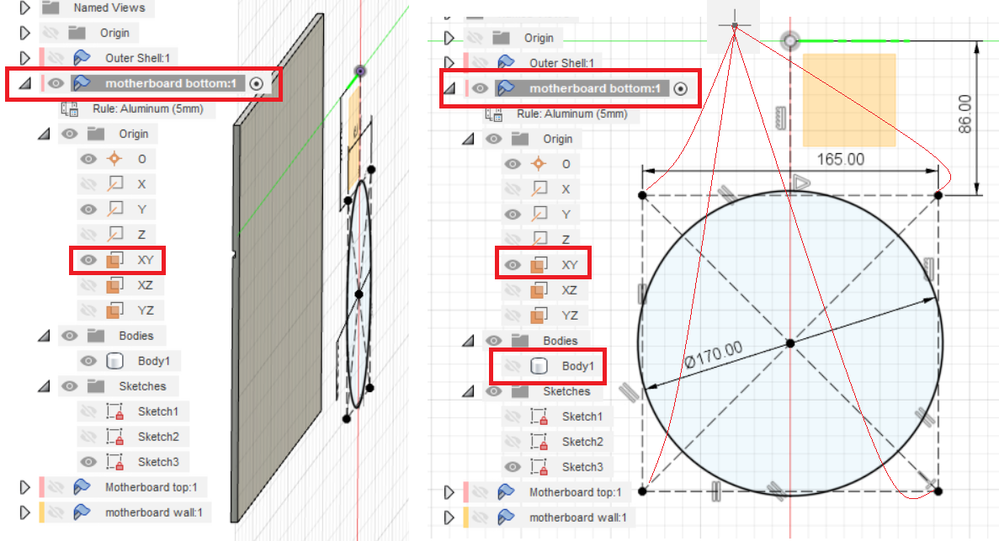Select the Named Views folder icon

[x=51, y=8]
